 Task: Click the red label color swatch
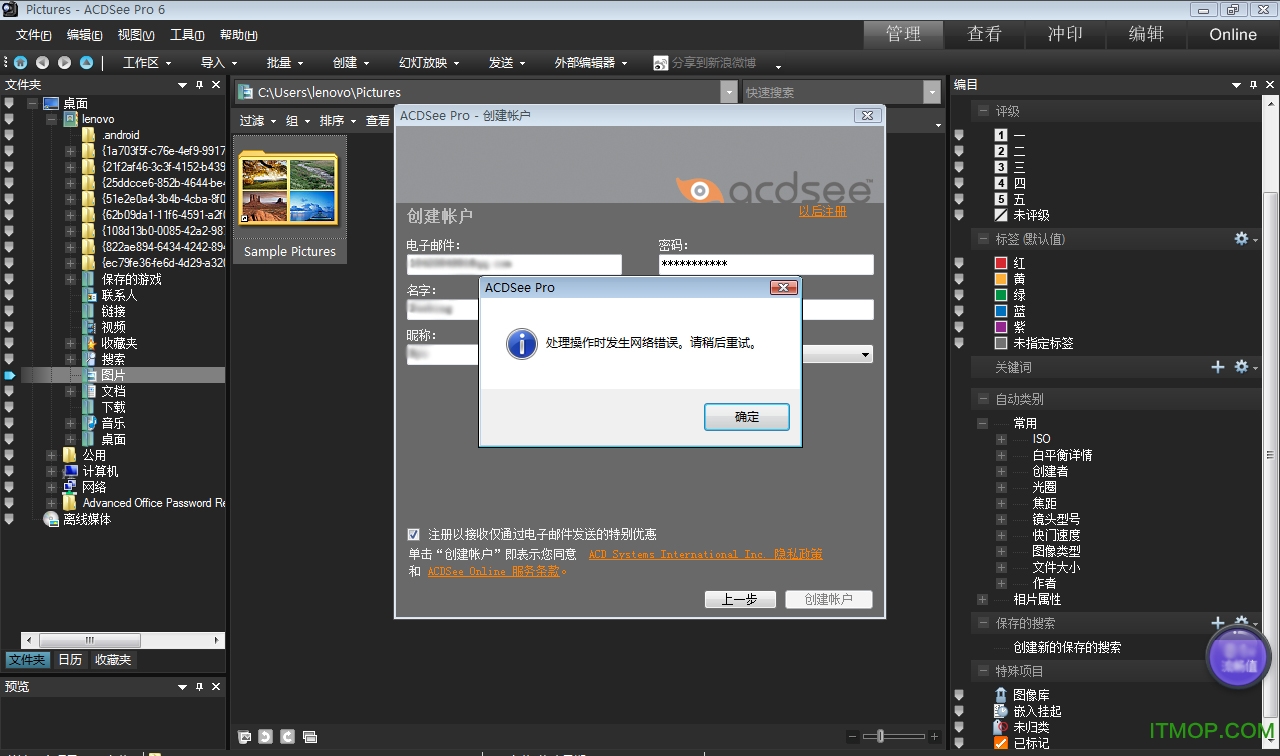click(1001, 263)
